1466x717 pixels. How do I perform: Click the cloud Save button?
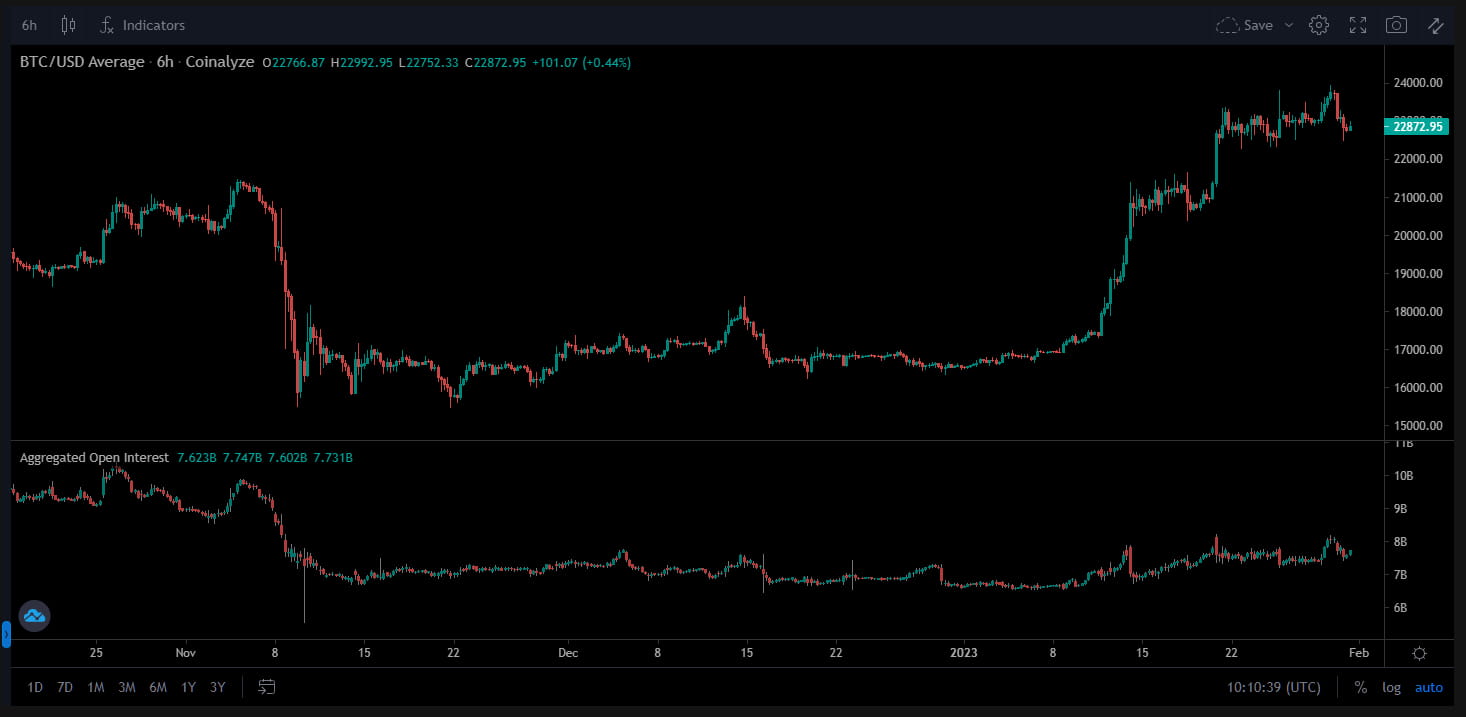pyautogui.click(x=1244, y=25)
